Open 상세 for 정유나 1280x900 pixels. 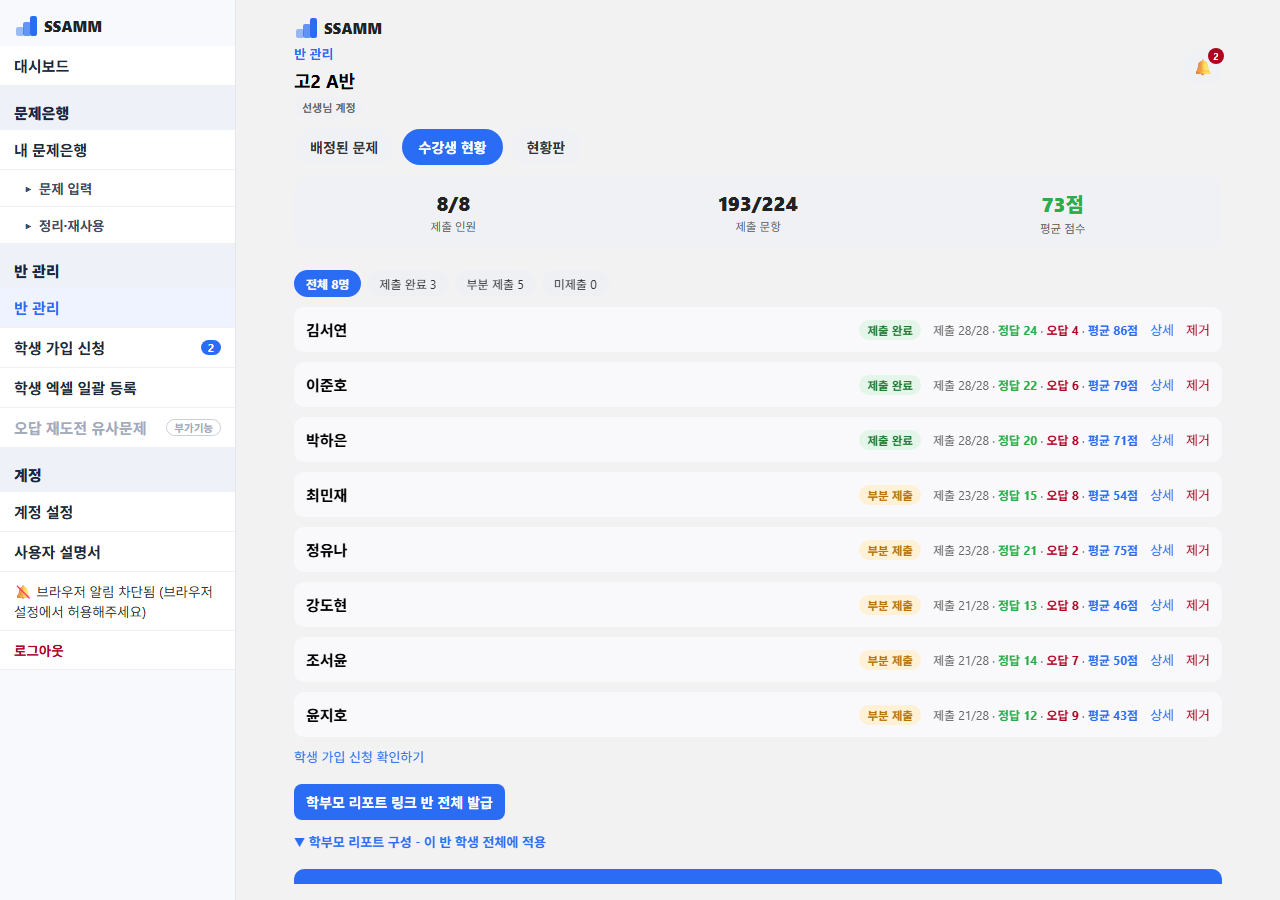[x=1162, y=550]
